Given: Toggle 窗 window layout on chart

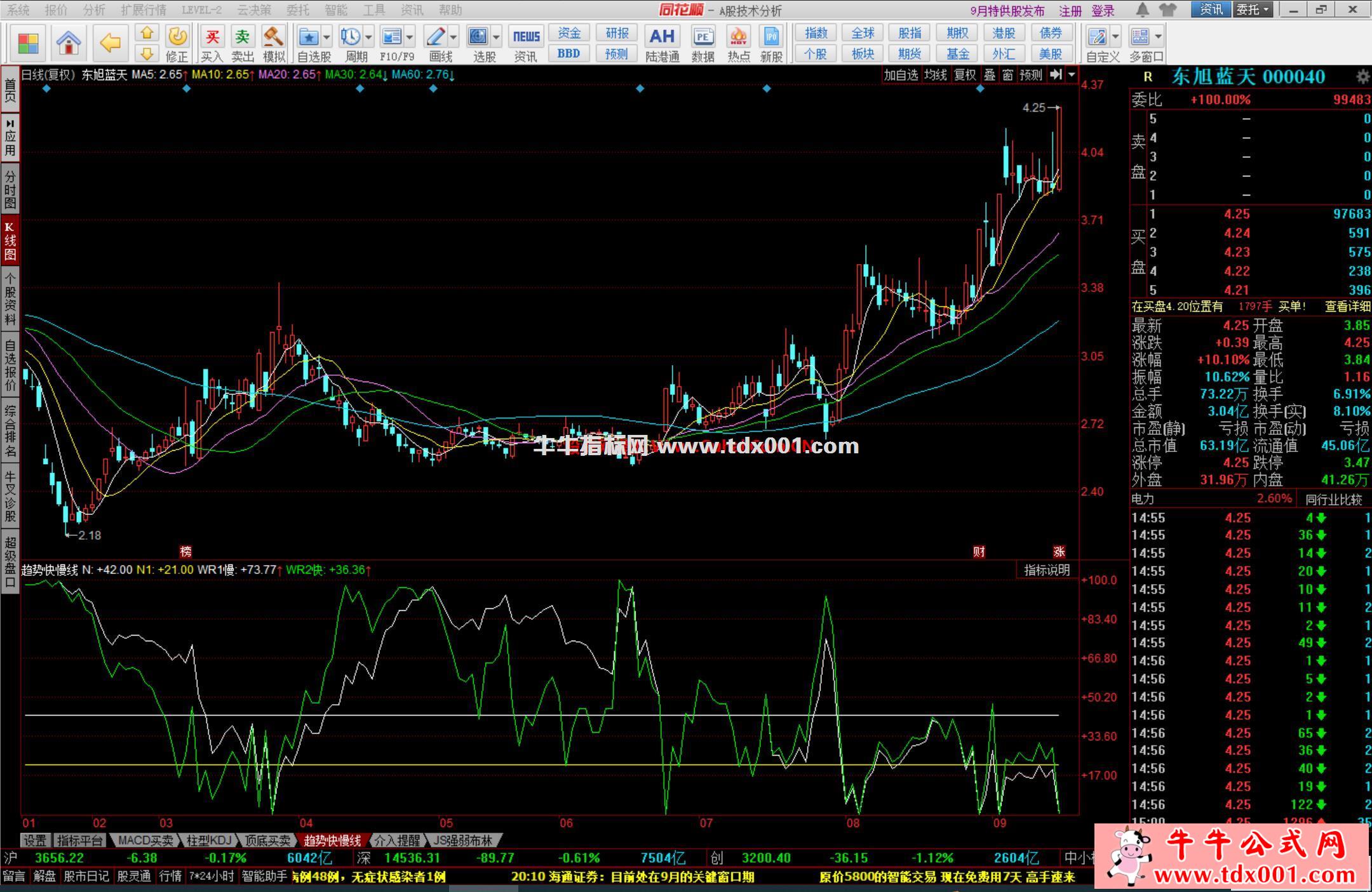Looking at the screenshot, I should (1007, 75).
